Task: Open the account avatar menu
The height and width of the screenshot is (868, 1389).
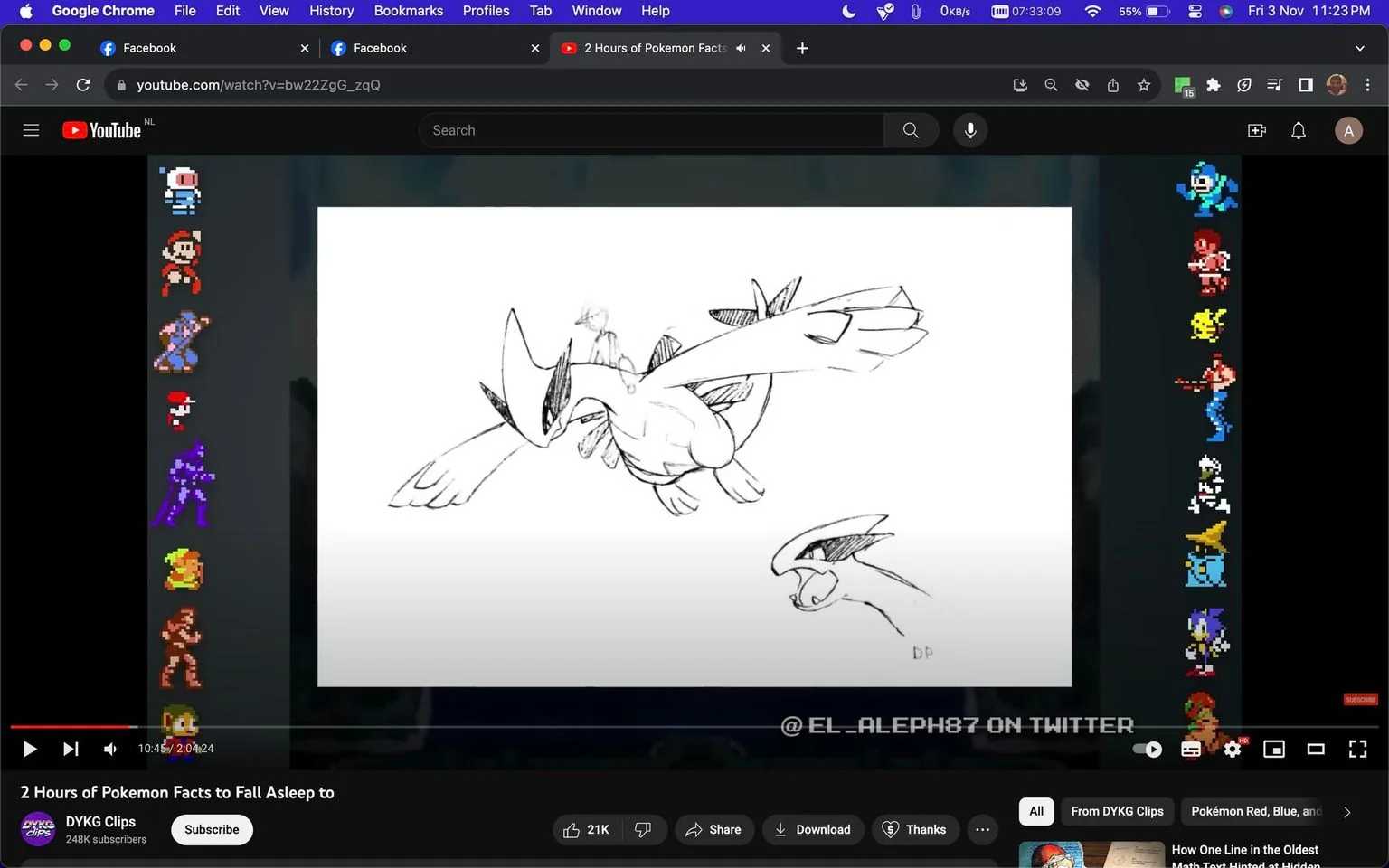Action: (1348, 130)
